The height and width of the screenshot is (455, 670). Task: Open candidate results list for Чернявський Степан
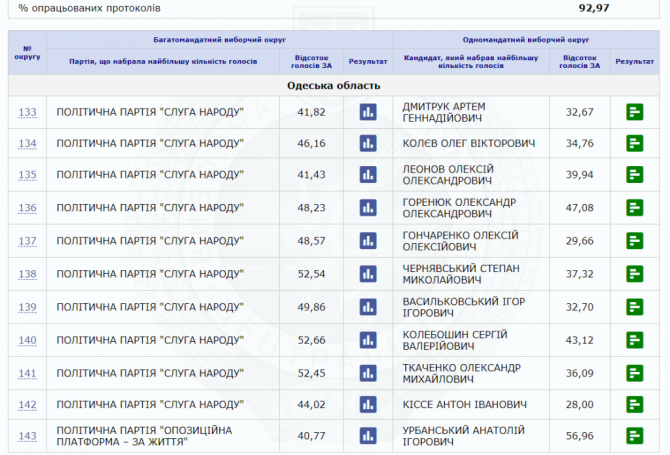tap(635, 274)
